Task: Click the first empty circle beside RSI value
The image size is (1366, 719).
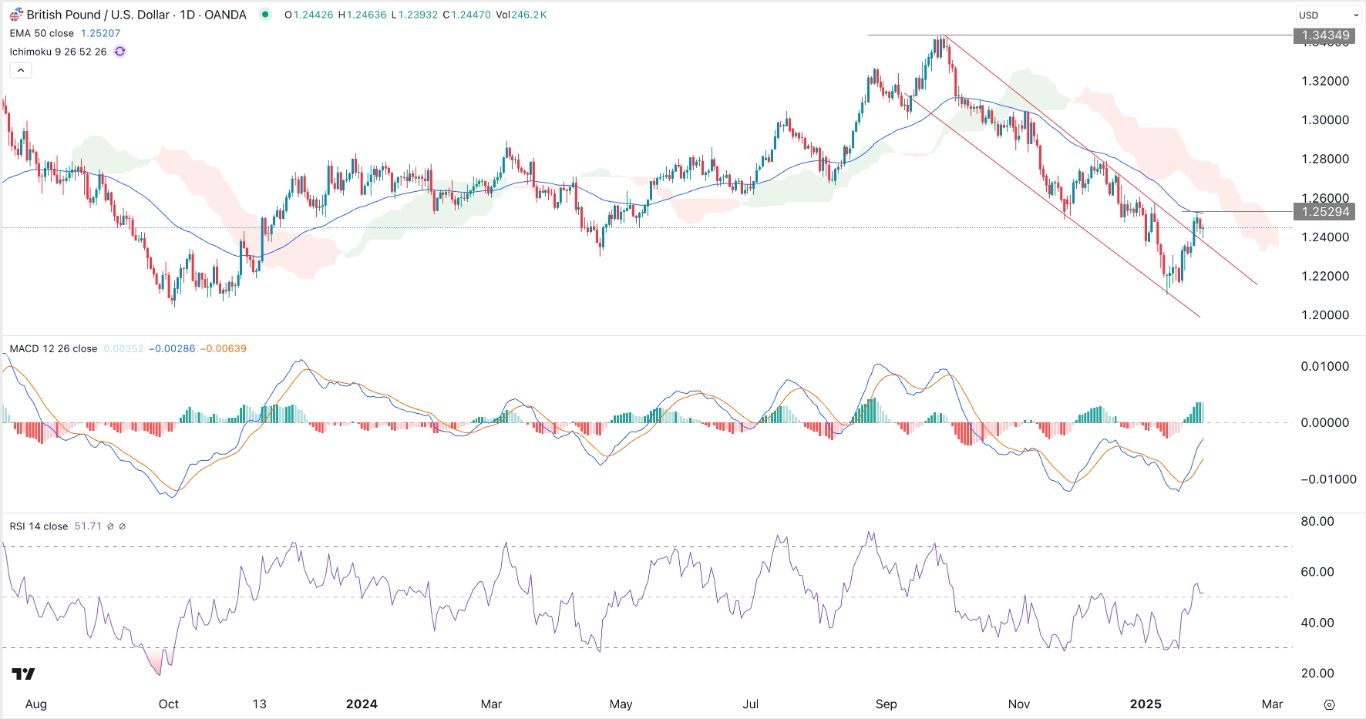Action: pos(110,526)
